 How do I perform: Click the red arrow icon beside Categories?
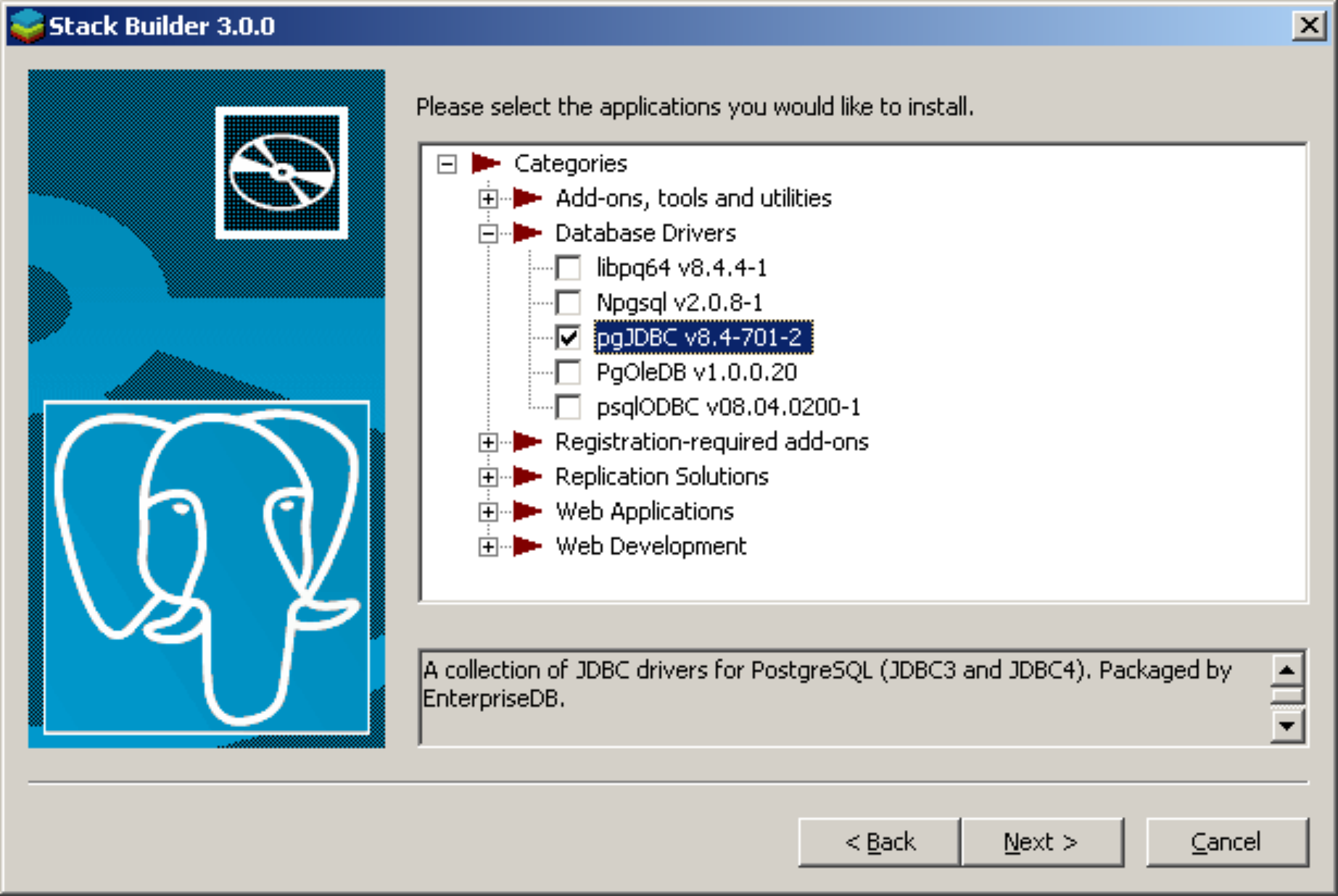486,163
